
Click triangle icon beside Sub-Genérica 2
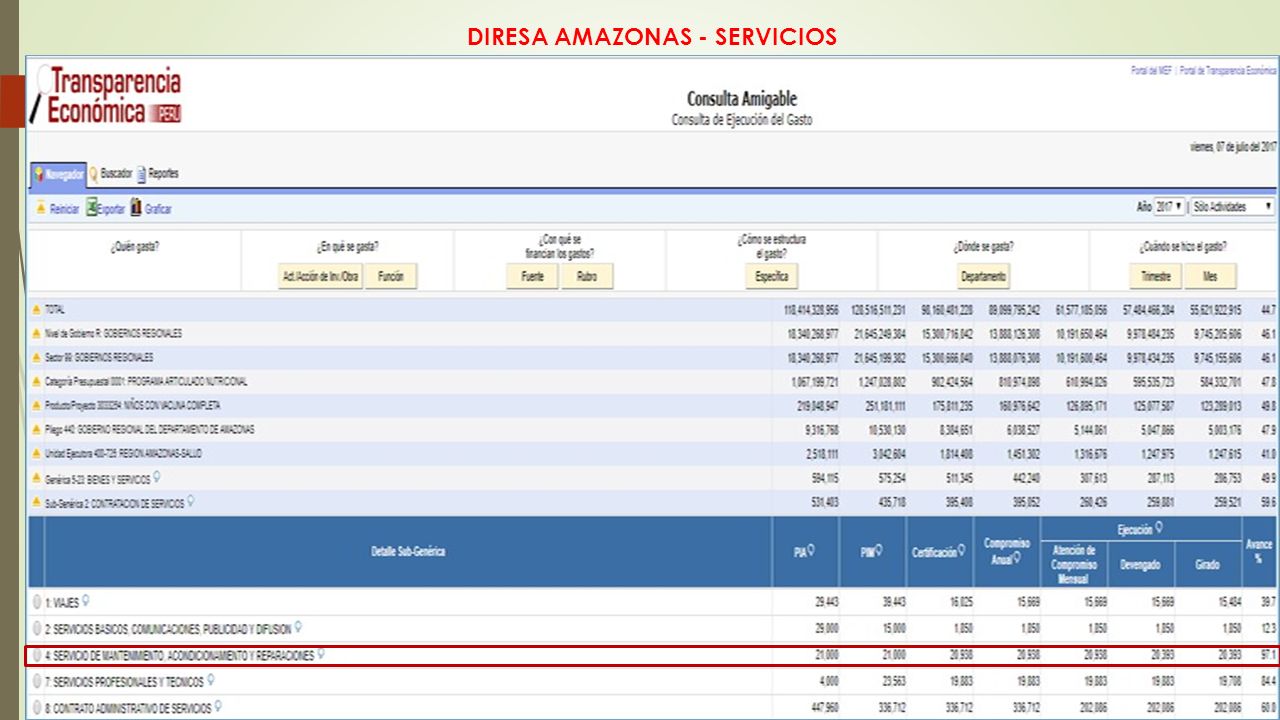(x=37, y=503)
